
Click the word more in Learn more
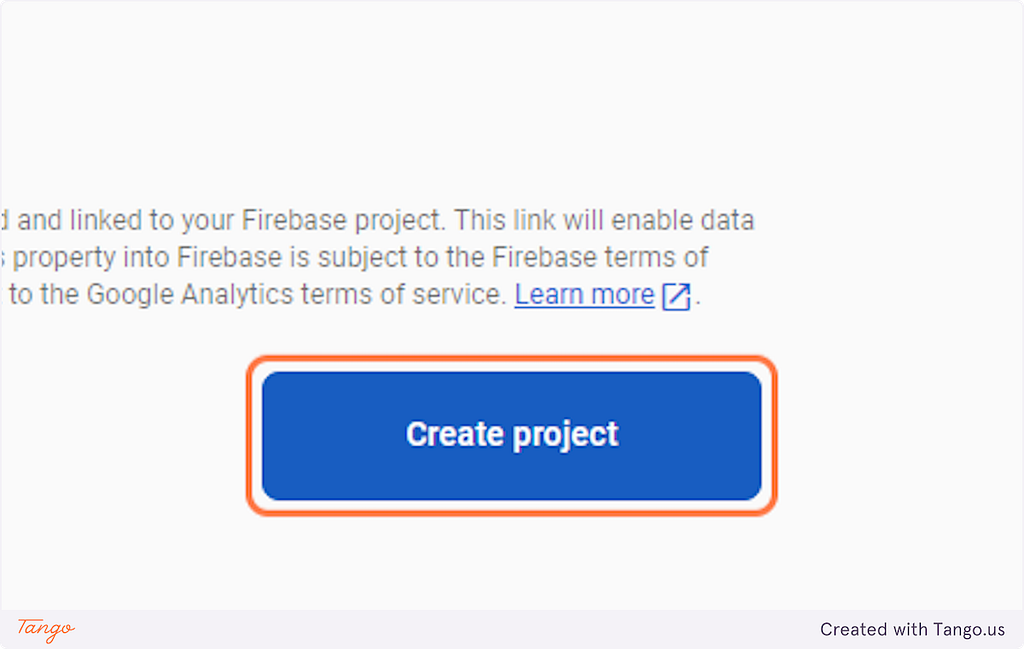[x=623, y=294]
